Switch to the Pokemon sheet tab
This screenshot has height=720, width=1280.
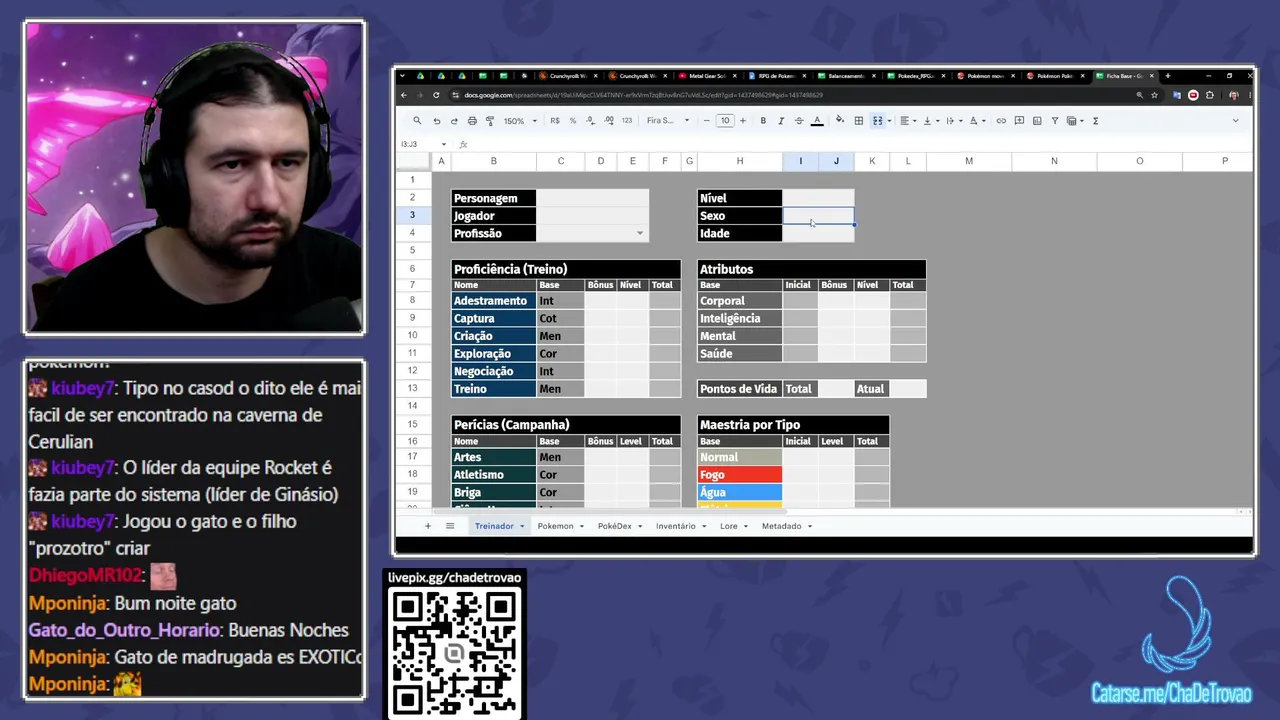coord(560,526)
